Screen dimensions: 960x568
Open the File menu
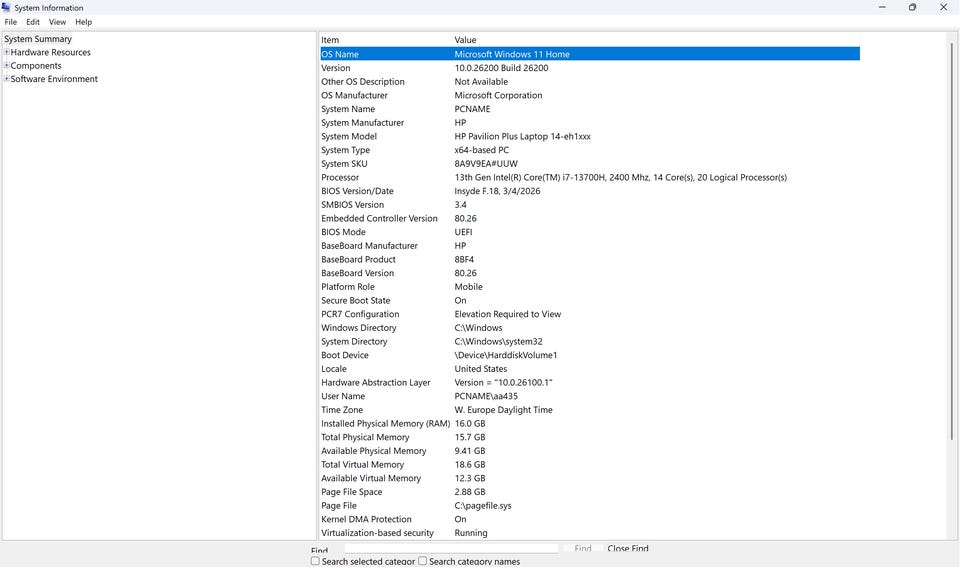11,22
